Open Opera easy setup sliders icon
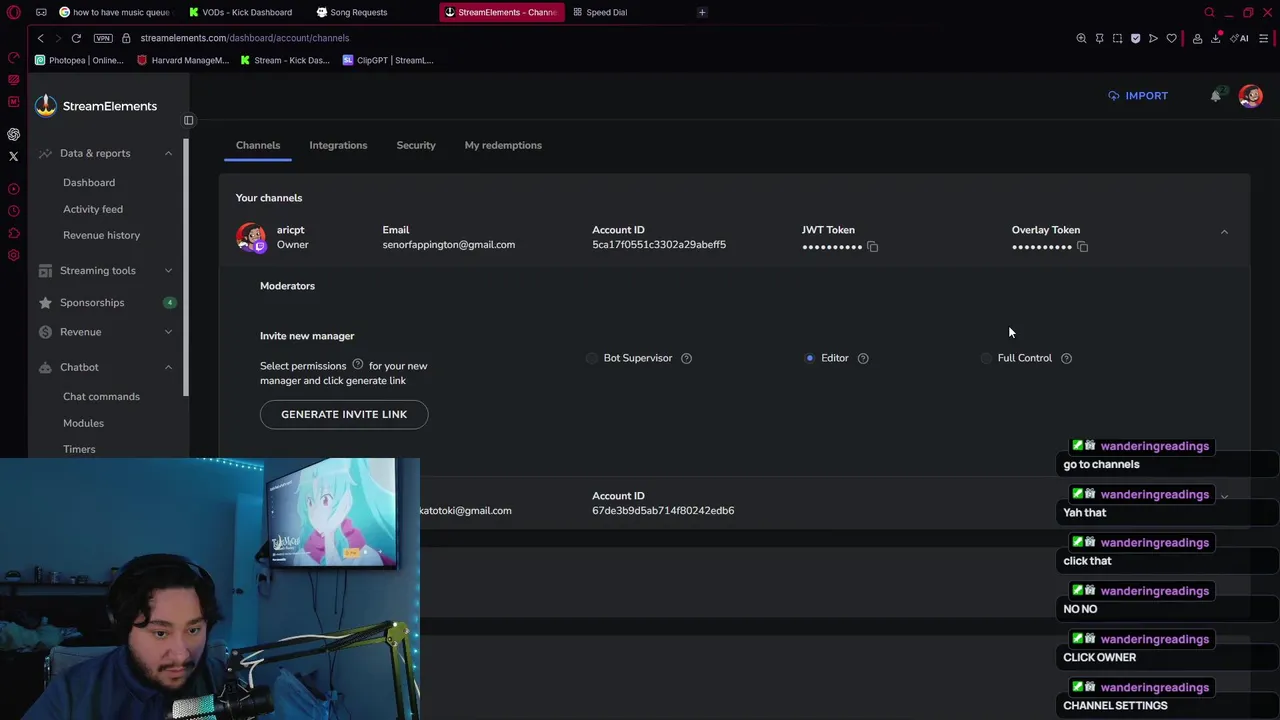This screenshot has height=720, width=1280. point(1263,38)
